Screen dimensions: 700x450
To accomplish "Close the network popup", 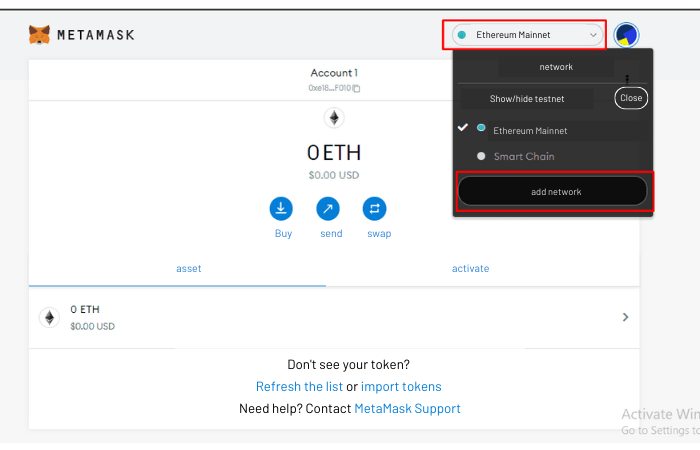I will click(x=631, y=98).
